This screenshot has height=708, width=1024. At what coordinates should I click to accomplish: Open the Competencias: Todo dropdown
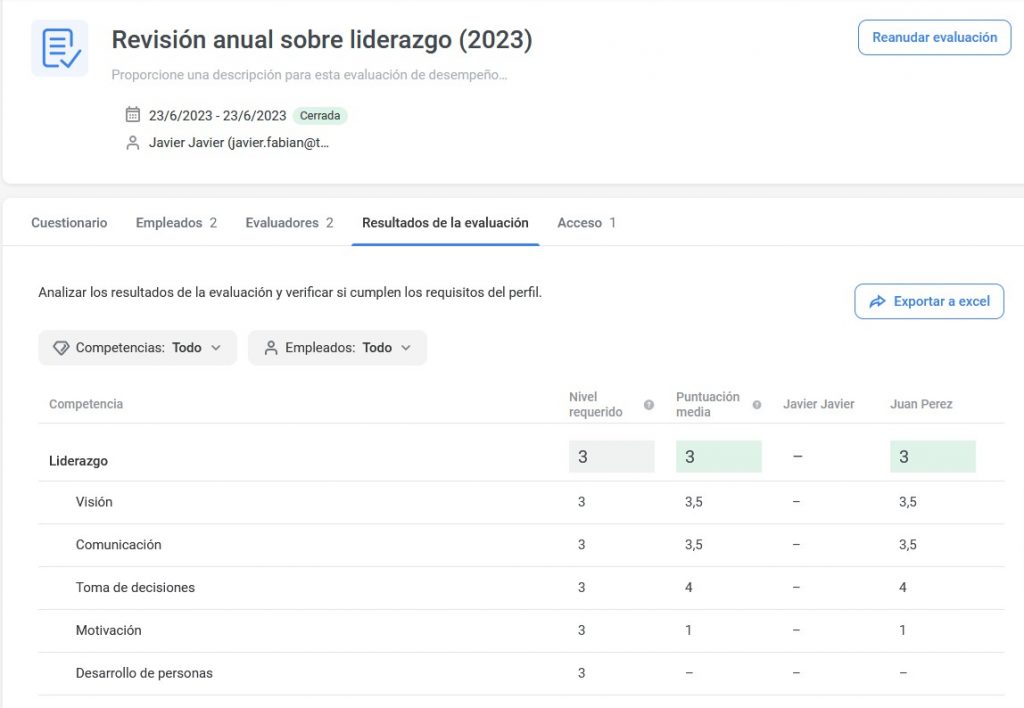point(137,347)
